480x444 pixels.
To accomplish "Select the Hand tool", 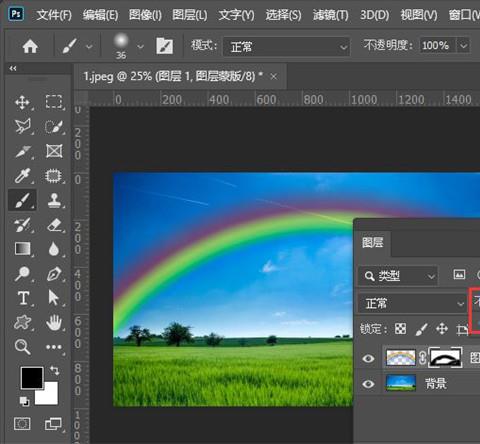I will [x=54, y=322].
